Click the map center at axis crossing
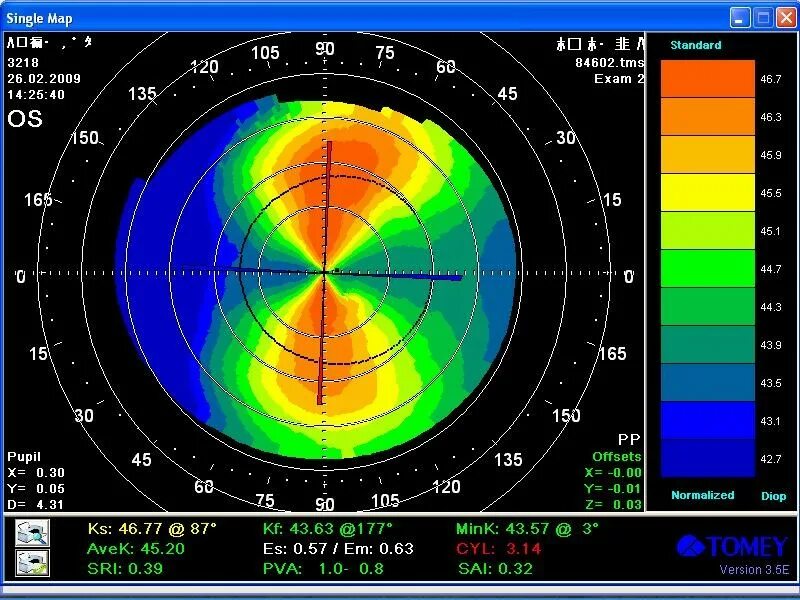 tap(324, 273)
